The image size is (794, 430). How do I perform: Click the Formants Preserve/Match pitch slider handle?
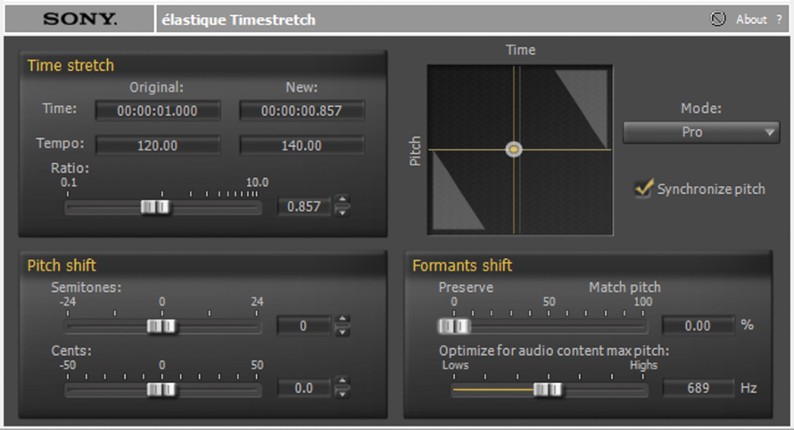(454, 325)
